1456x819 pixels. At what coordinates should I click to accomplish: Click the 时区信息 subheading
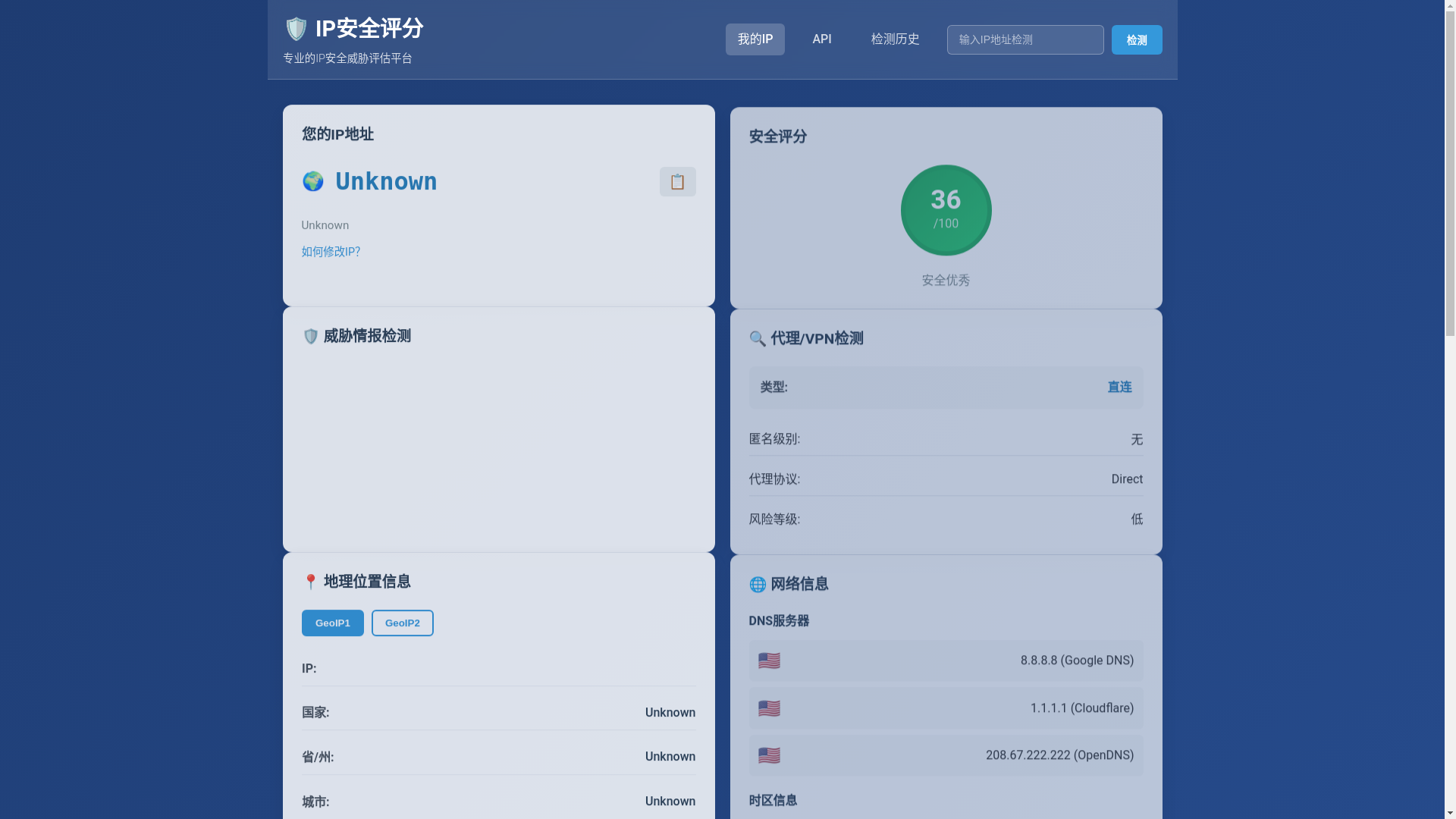(773, 801)
